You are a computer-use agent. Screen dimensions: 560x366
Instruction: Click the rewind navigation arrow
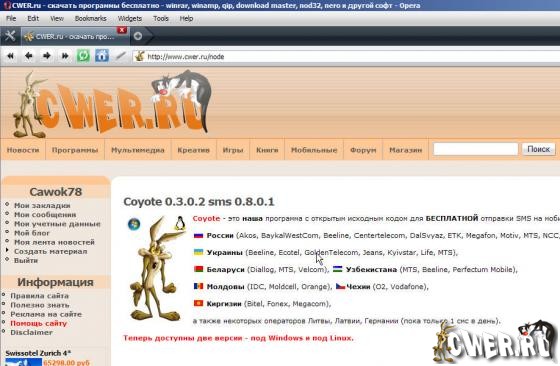tap(11, 56)
